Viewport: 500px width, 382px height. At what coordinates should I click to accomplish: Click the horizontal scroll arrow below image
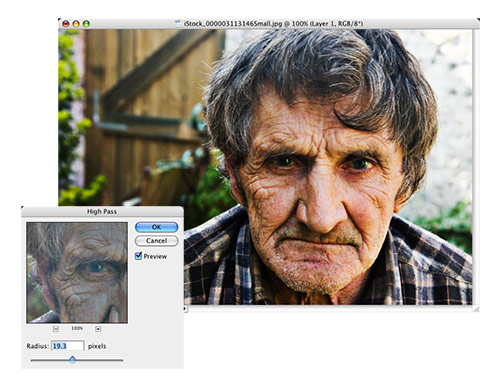186,309
